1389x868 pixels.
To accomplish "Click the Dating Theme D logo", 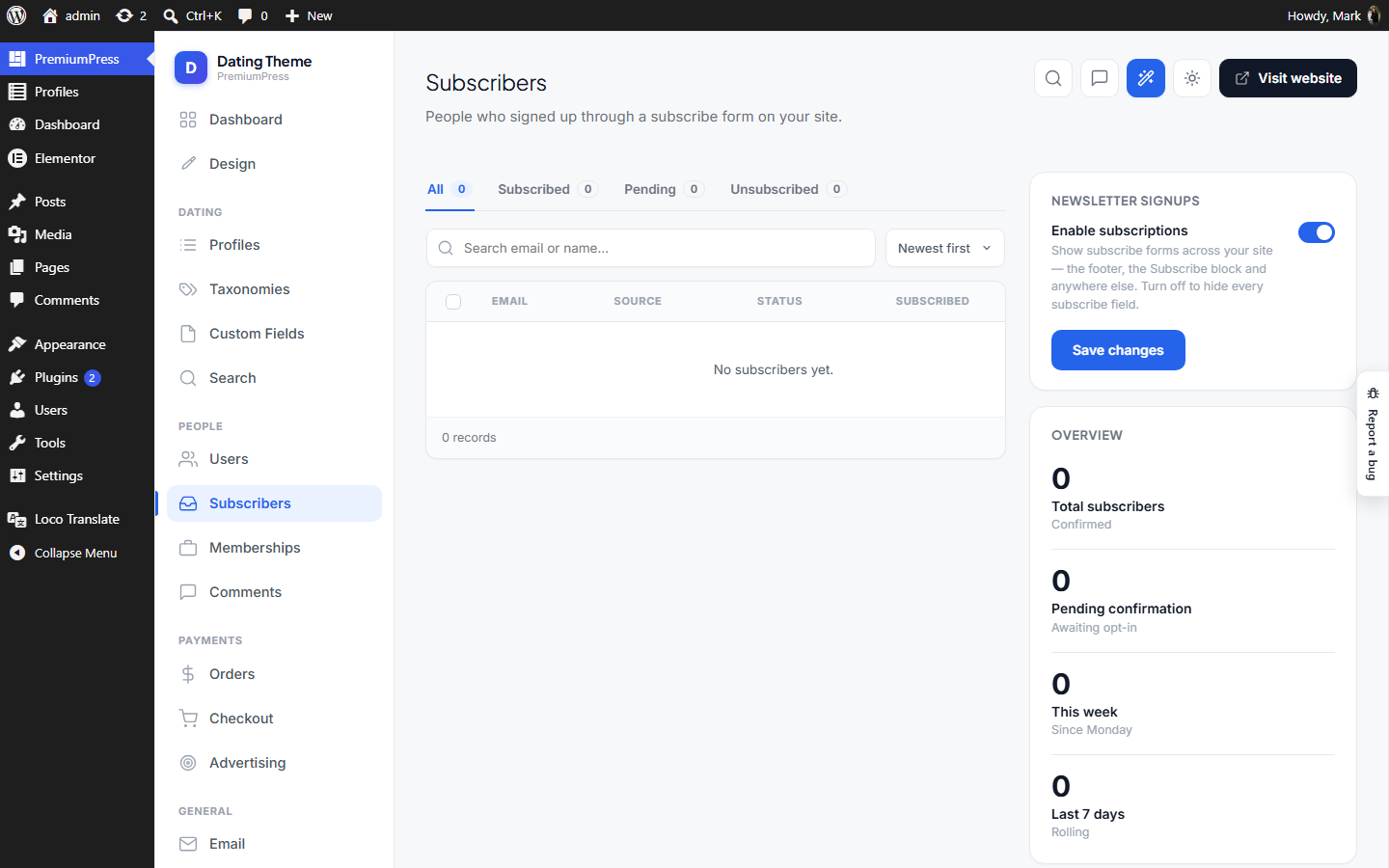I will [191, 68].
